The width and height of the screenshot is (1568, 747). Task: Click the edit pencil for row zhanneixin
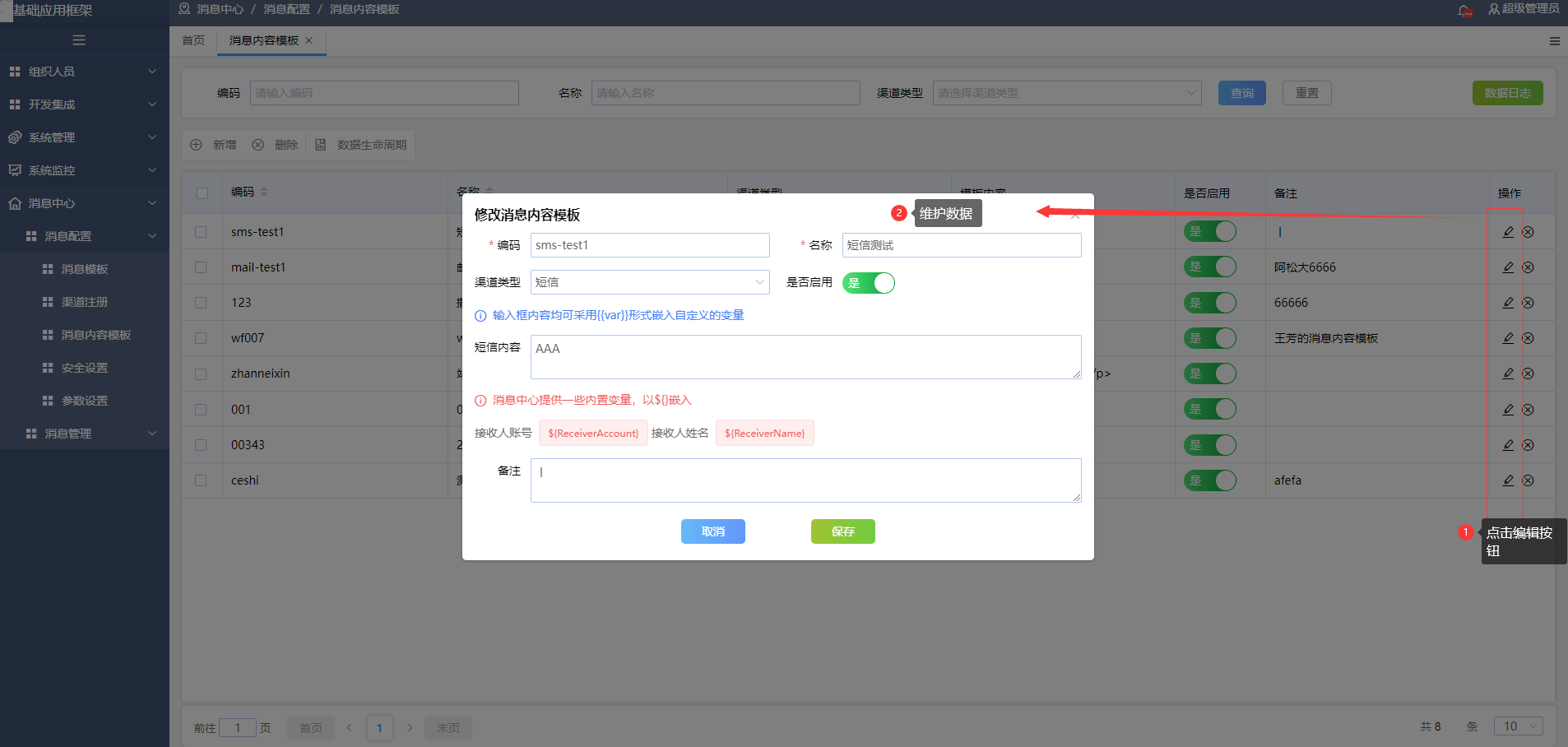click(1508, 373)
